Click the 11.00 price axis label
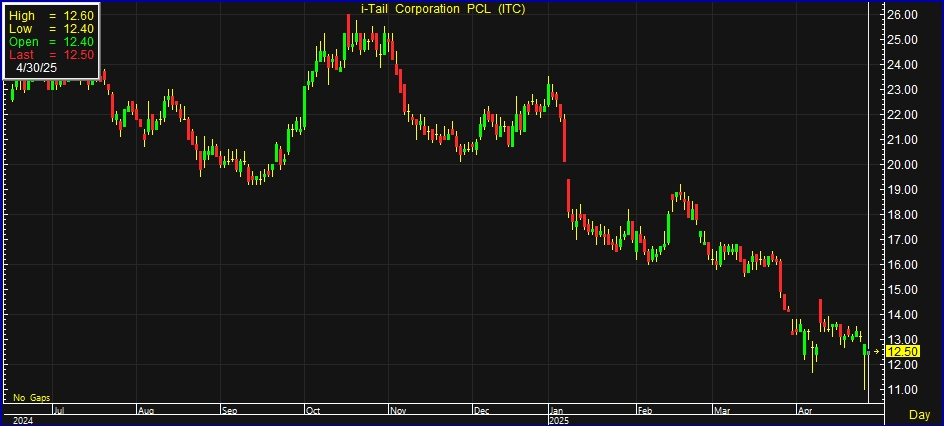This screenshot has height=426, width=944. point(903,390)
